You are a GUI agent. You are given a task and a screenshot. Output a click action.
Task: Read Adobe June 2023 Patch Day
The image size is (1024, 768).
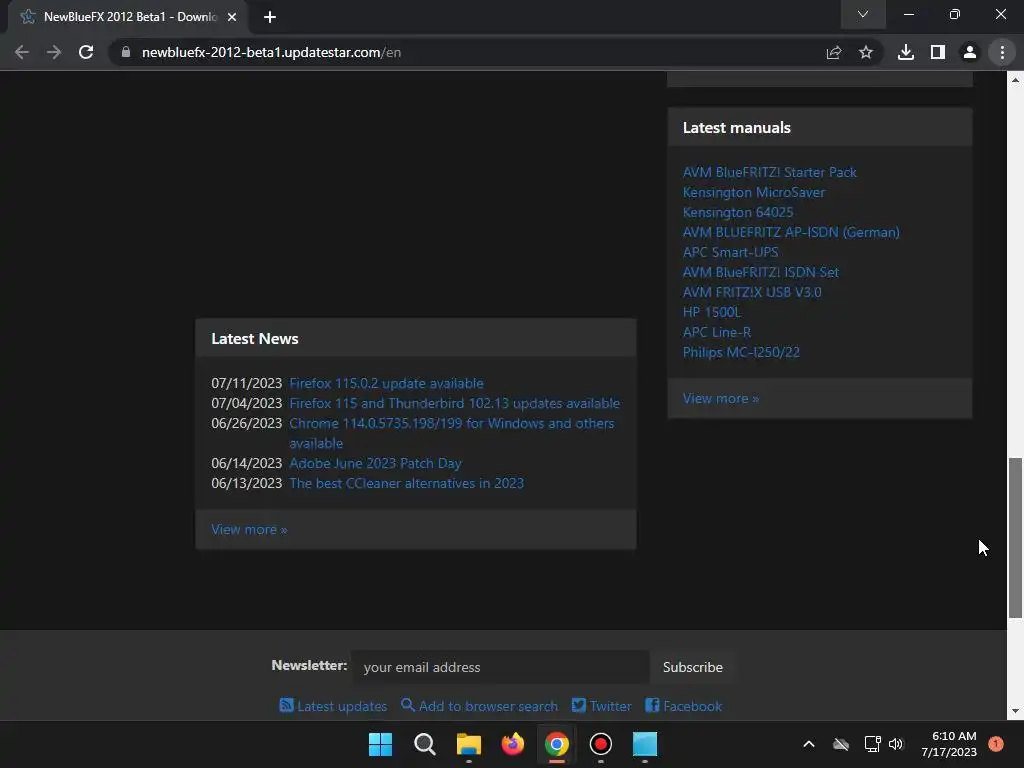(376, 464)
